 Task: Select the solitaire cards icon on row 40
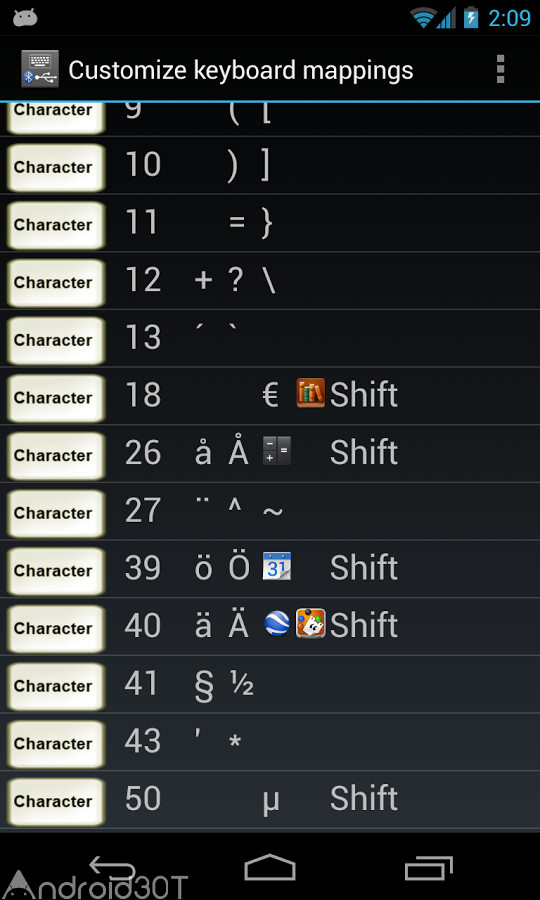click(x=310, y=623)
